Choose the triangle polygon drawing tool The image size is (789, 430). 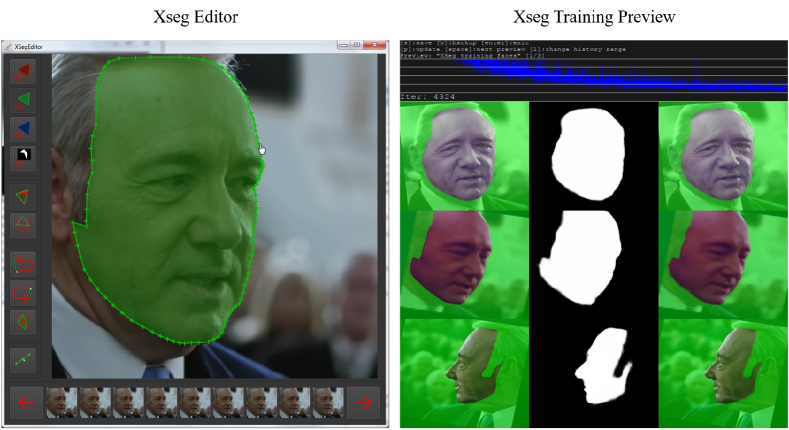23,197
